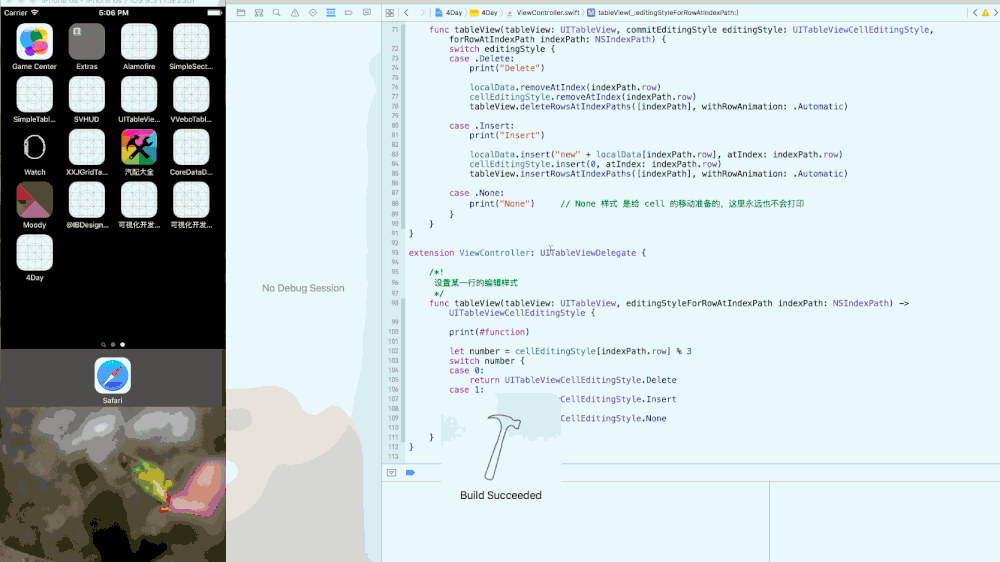Click the 'case .Insert:' code line
The image size is (1000, 562).
coord(482,126)
